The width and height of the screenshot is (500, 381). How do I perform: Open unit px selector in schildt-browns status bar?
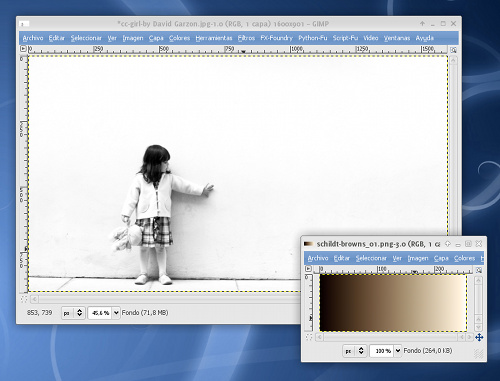tap(355, 351)
